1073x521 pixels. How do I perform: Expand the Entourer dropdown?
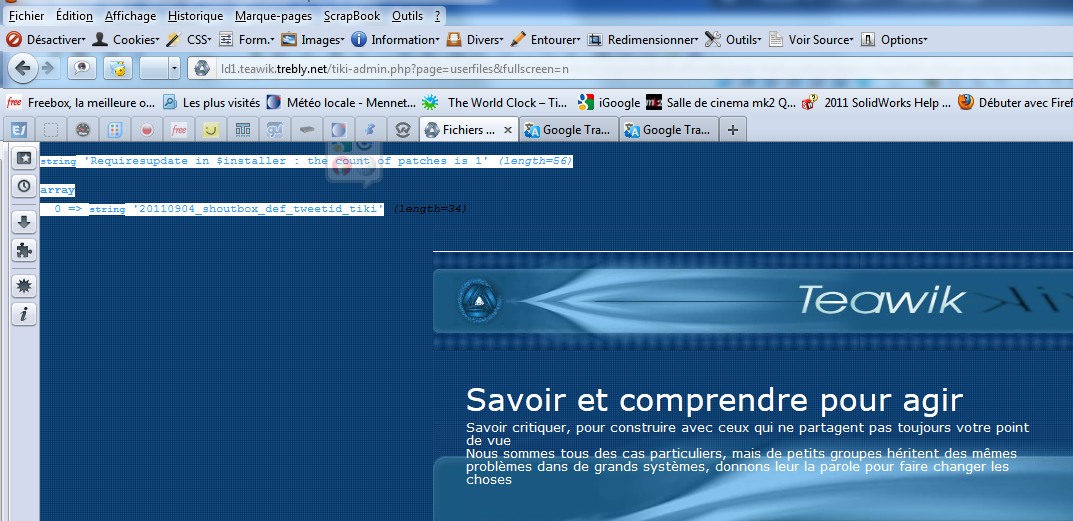[545, 40]
